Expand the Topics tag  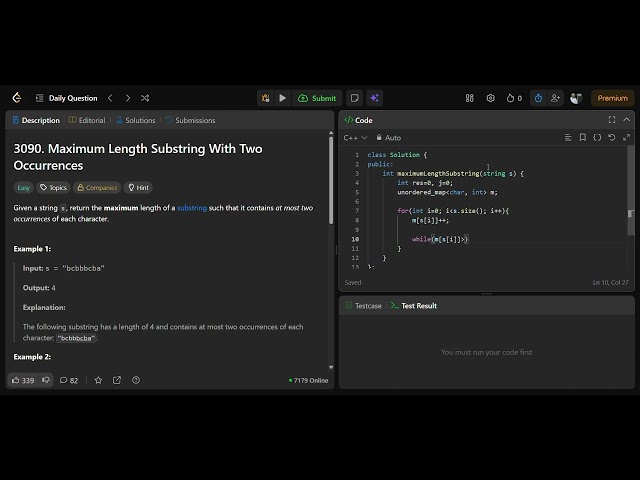pyautogui.click(x=53, y=188)
